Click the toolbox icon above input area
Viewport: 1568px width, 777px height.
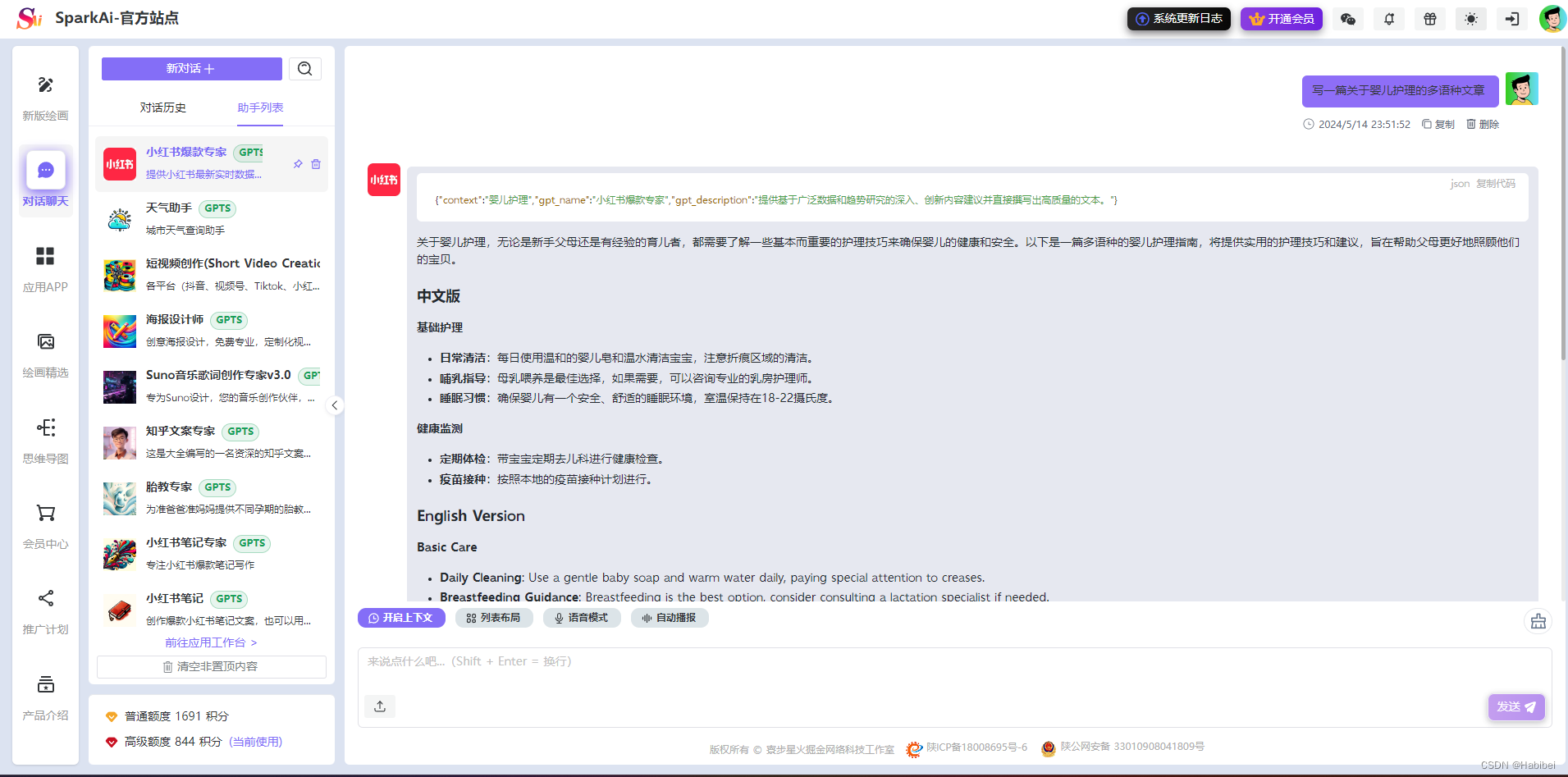[x=1538, y=621]
